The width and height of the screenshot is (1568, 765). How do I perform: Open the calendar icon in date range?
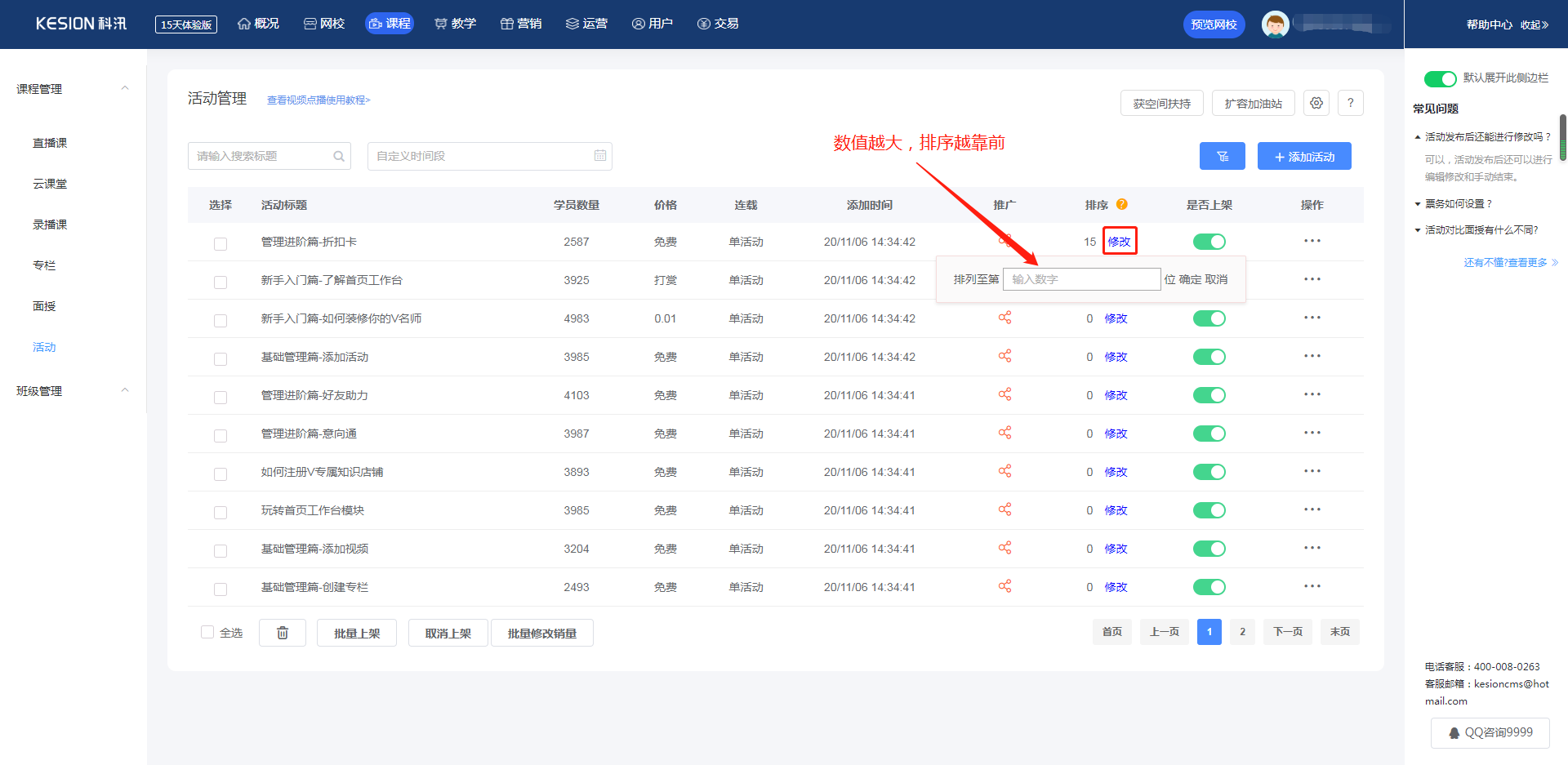pos(600,156)
